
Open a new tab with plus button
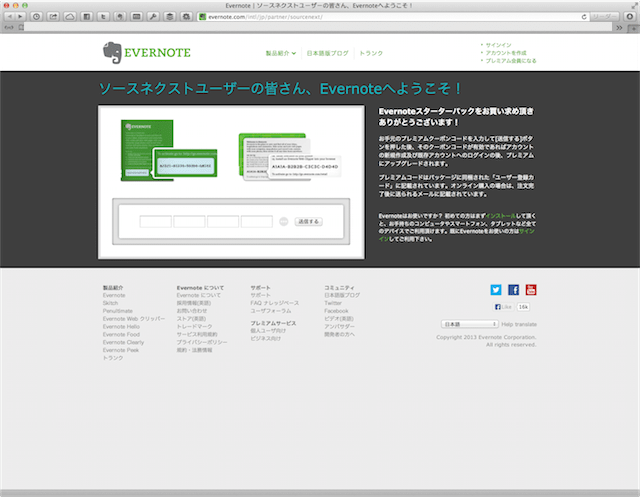click(634, 27)
